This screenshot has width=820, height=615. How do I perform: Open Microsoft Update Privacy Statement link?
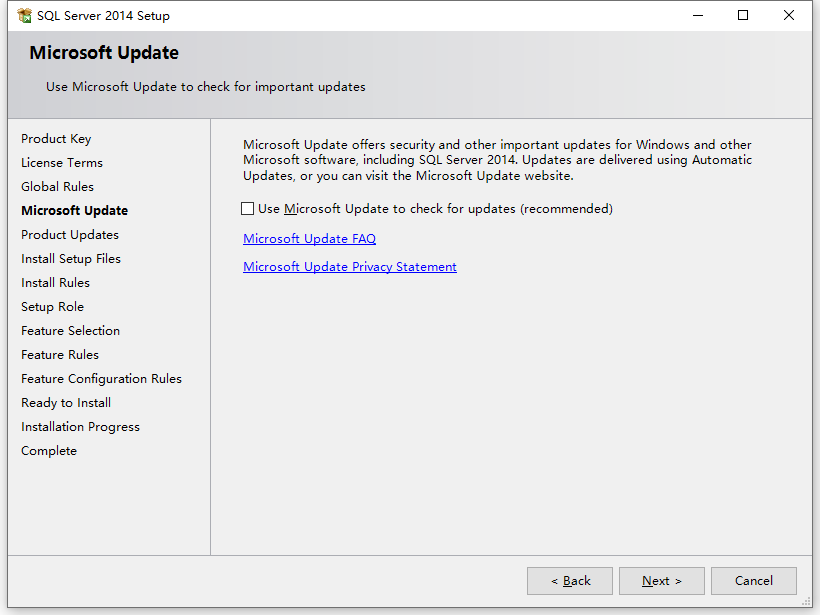[x=350, y=267]
